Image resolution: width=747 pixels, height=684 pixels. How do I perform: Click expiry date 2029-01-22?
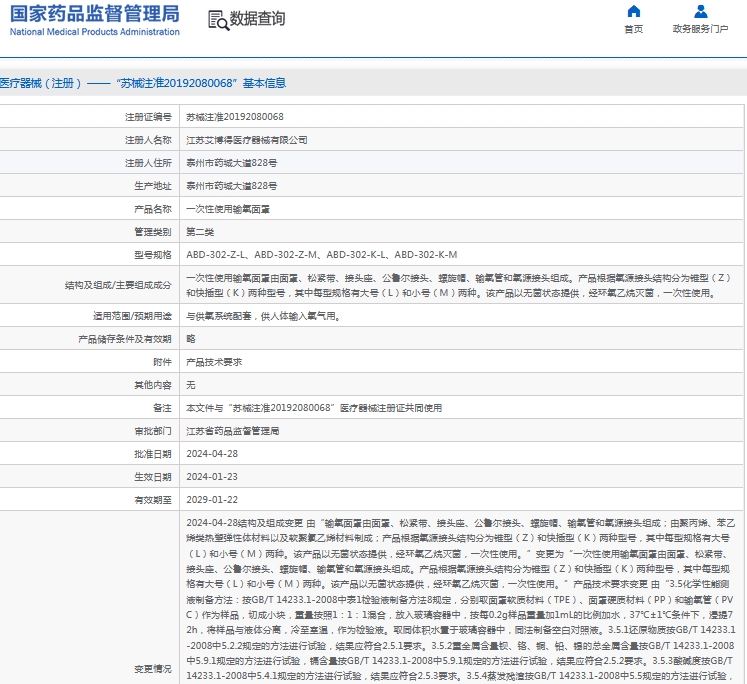212,500
